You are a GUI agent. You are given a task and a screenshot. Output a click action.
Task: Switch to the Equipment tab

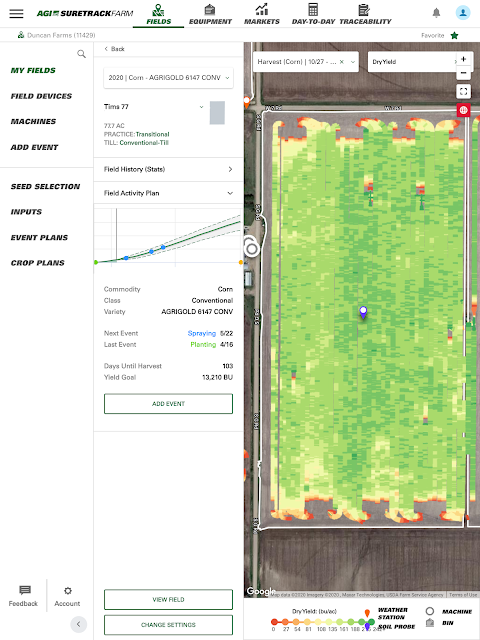click(x=210, y=14)
